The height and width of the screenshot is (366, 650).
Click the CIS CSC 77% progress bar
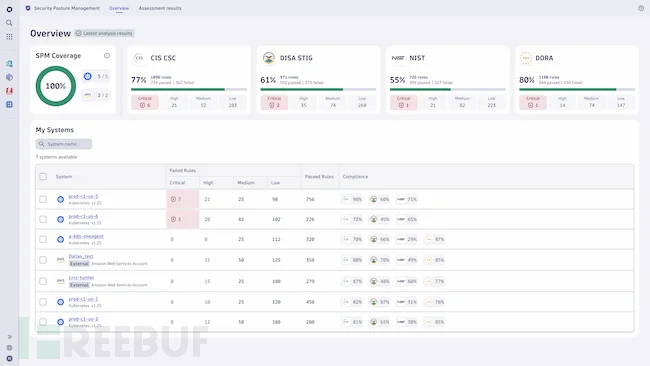189,89
